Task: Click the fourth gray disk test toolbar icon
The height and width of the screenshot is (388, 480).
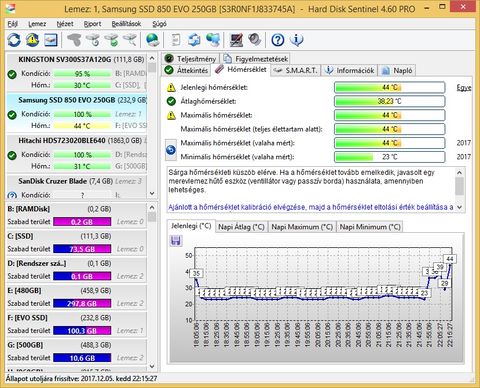Action: pos(130,40)
